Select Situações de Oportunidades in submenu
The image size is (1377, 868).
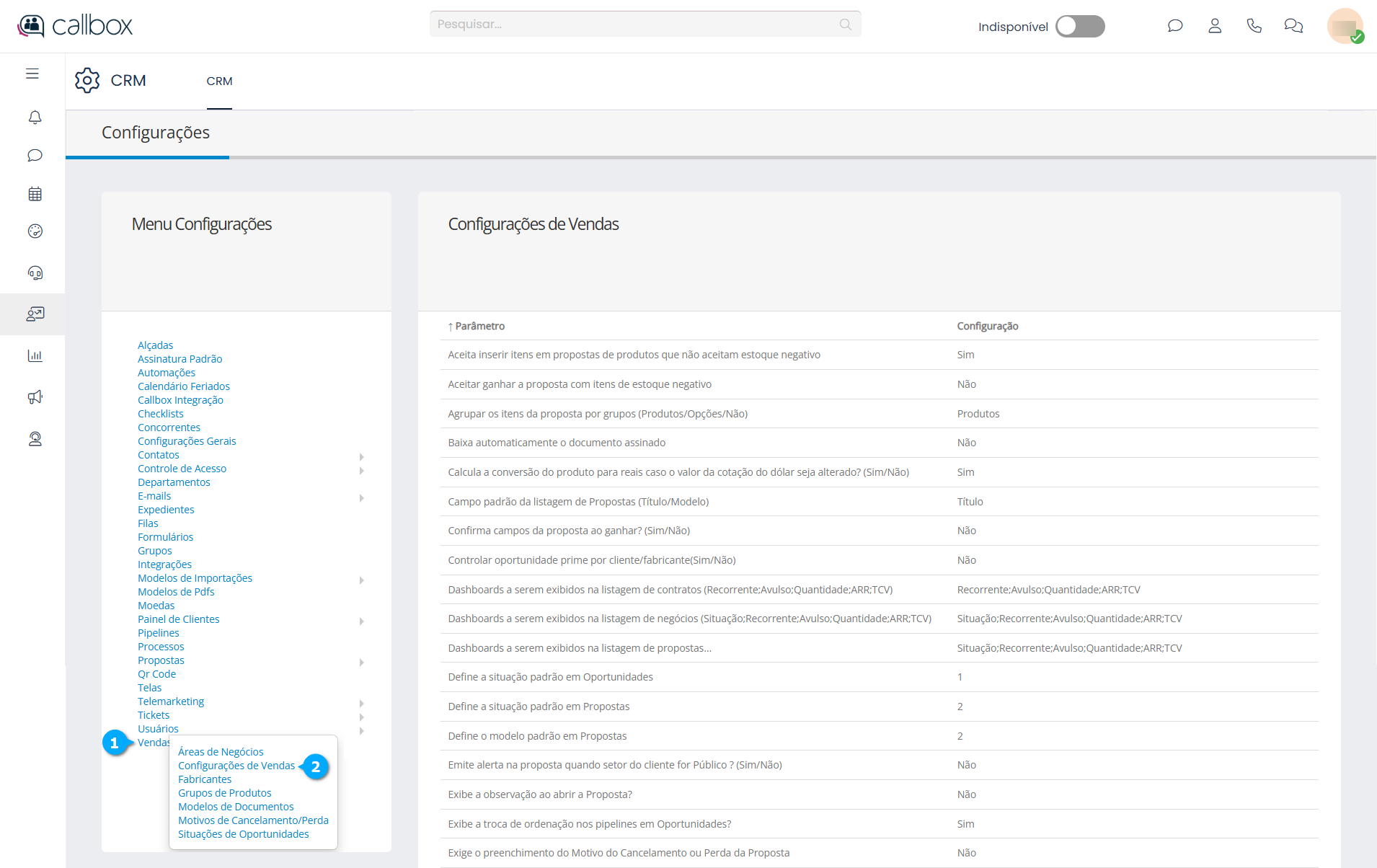click(x=243, y=834)
